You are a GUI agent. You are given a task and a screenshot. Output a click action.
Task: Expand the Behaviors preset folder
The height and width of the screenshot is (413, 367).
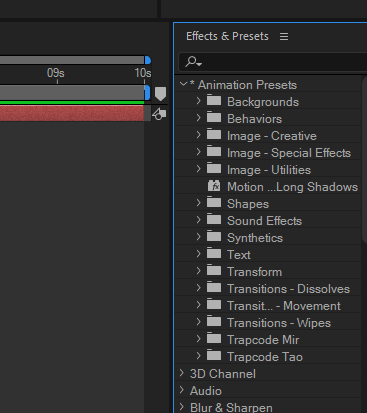pyautogui.click(x=199, y=118)
